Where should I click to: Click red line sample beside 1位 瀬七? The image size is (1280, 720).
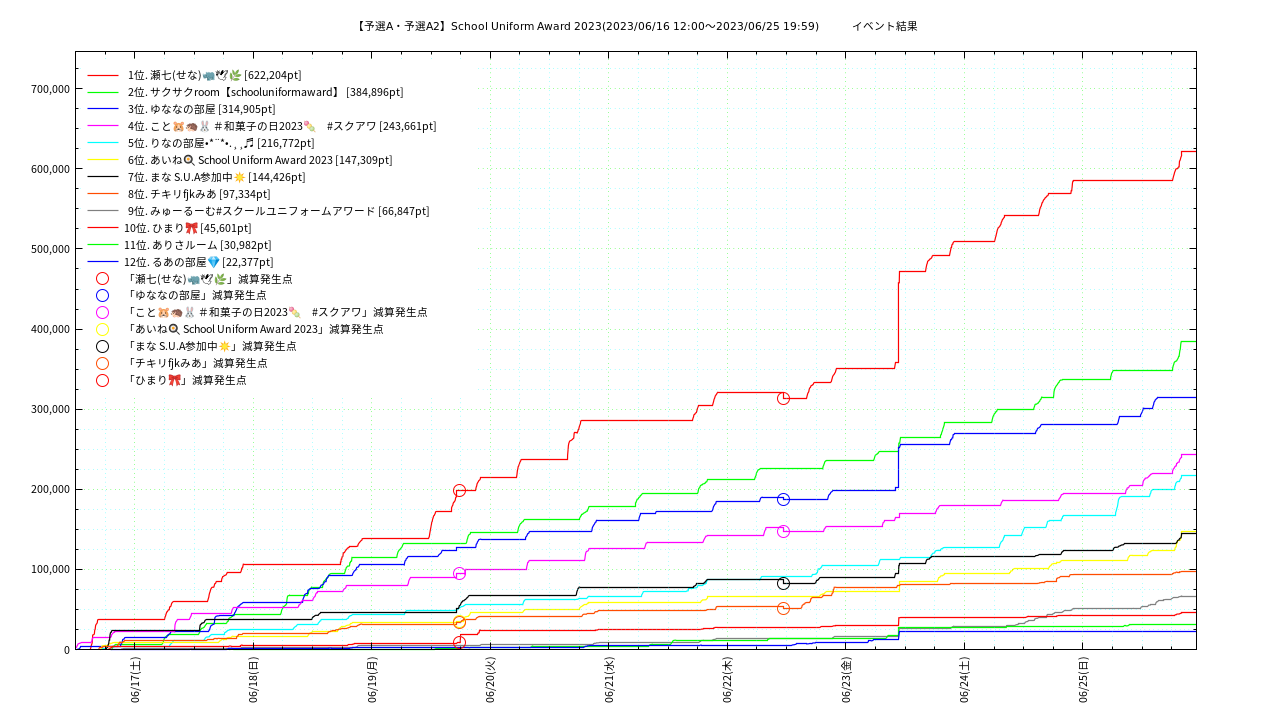(x=103, y=75)
